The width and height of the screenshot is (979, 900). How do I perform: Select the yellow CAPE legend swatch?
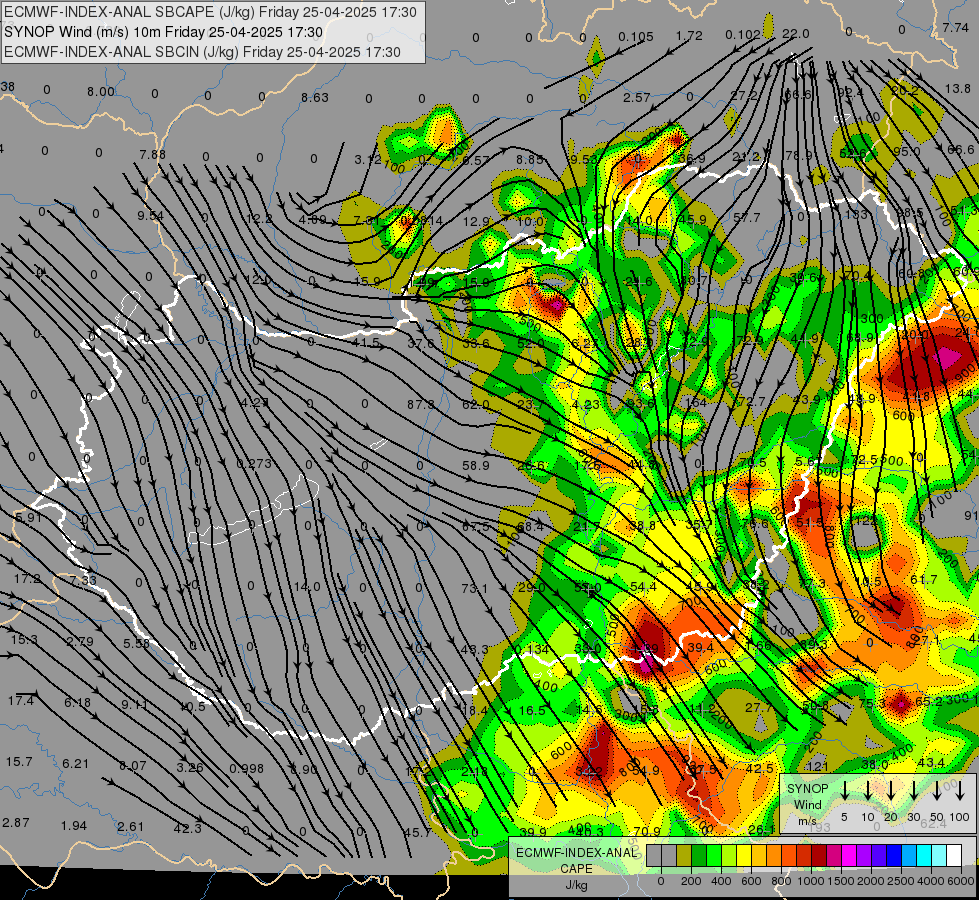click(744, 855)
